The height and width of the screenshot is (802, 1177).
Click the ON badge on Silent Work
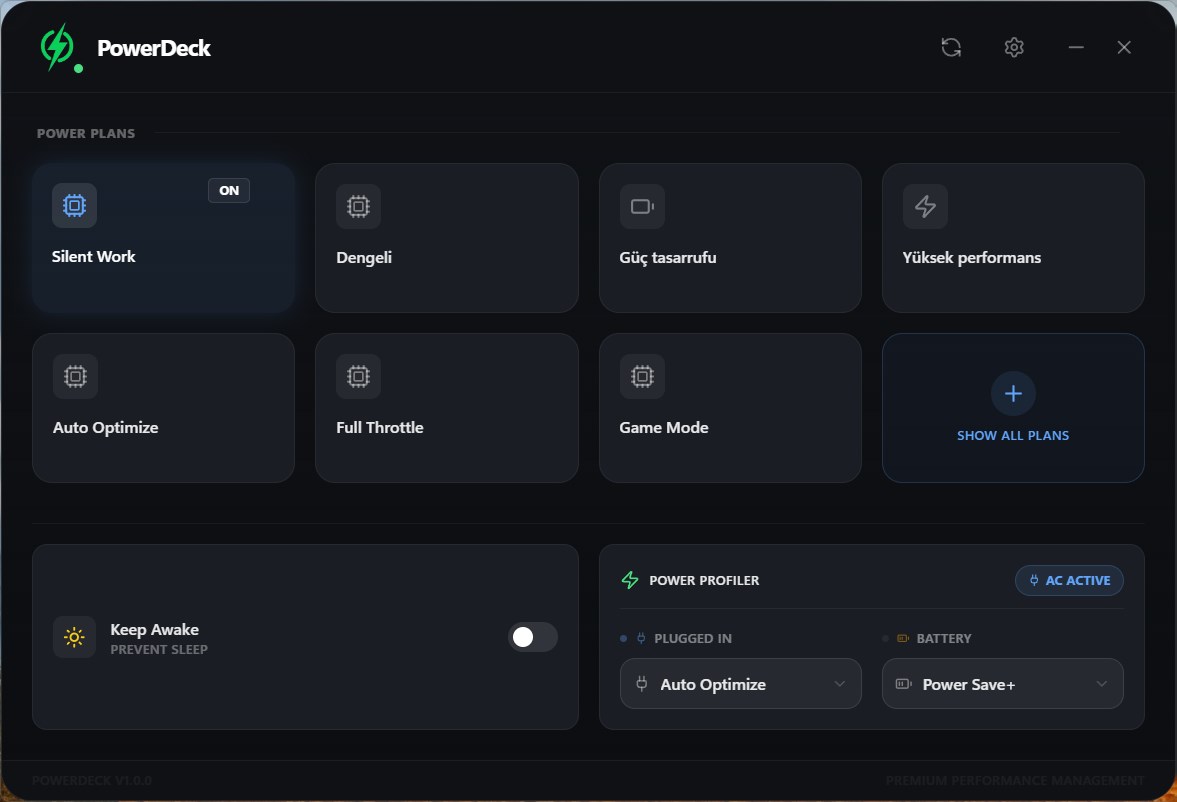coord(229,191)
